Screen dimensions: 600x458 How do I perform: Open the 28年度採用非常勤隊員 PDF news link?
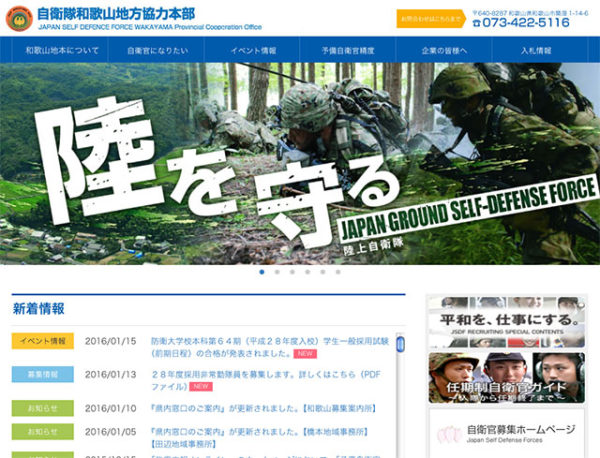pos(266,380)
